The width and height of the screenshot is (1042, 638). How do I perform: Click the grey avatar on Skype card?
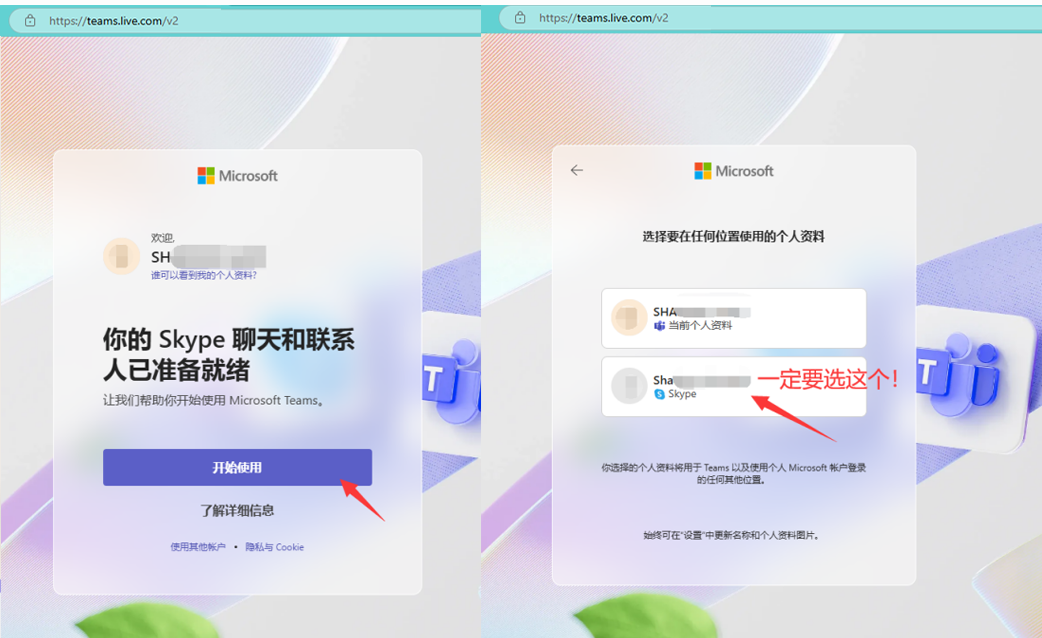tap(629, 386)
